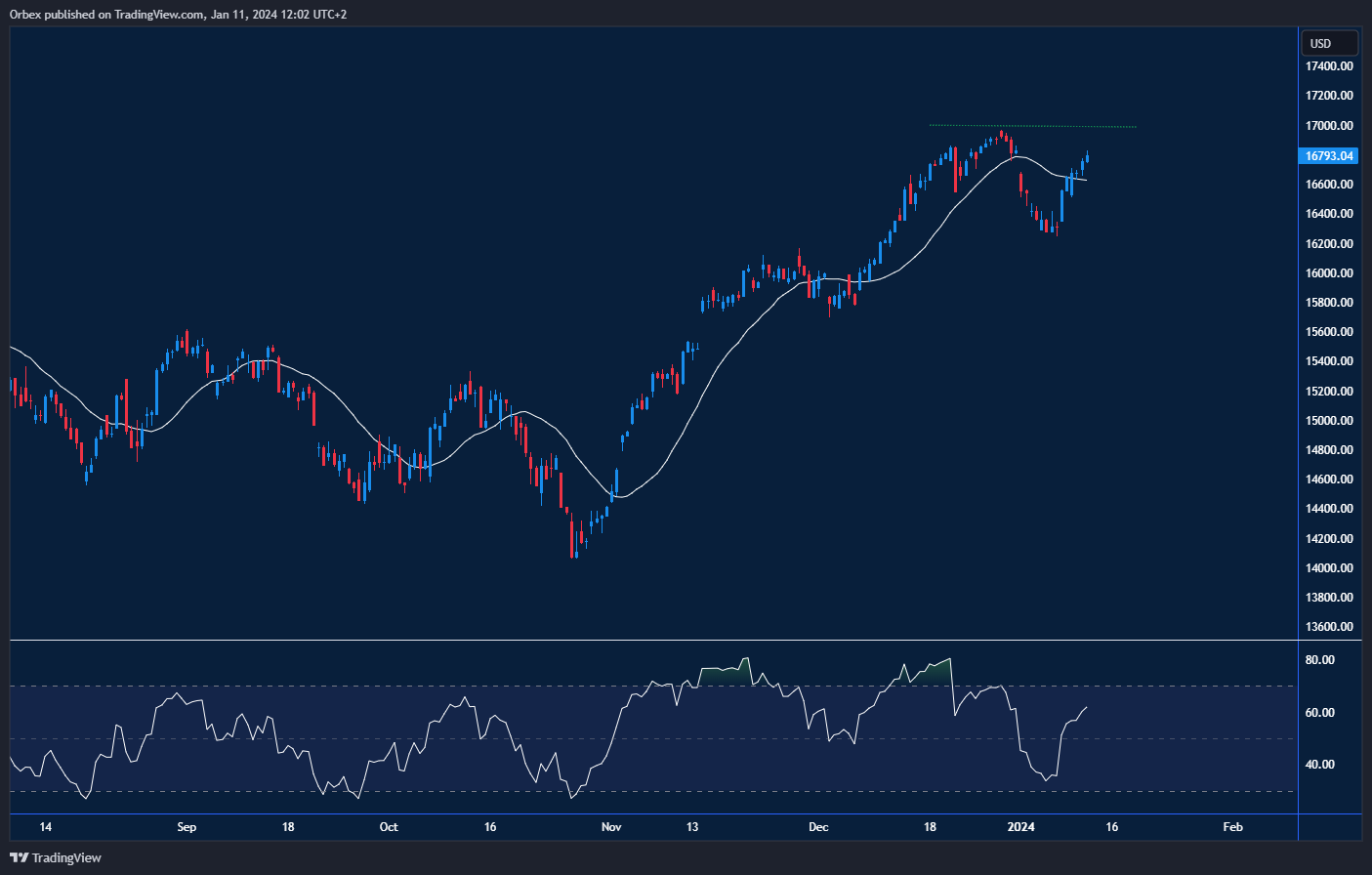The image size is (1372, 875).
Task: Select the most recent blue candlestick
Action: point(1087,156)
